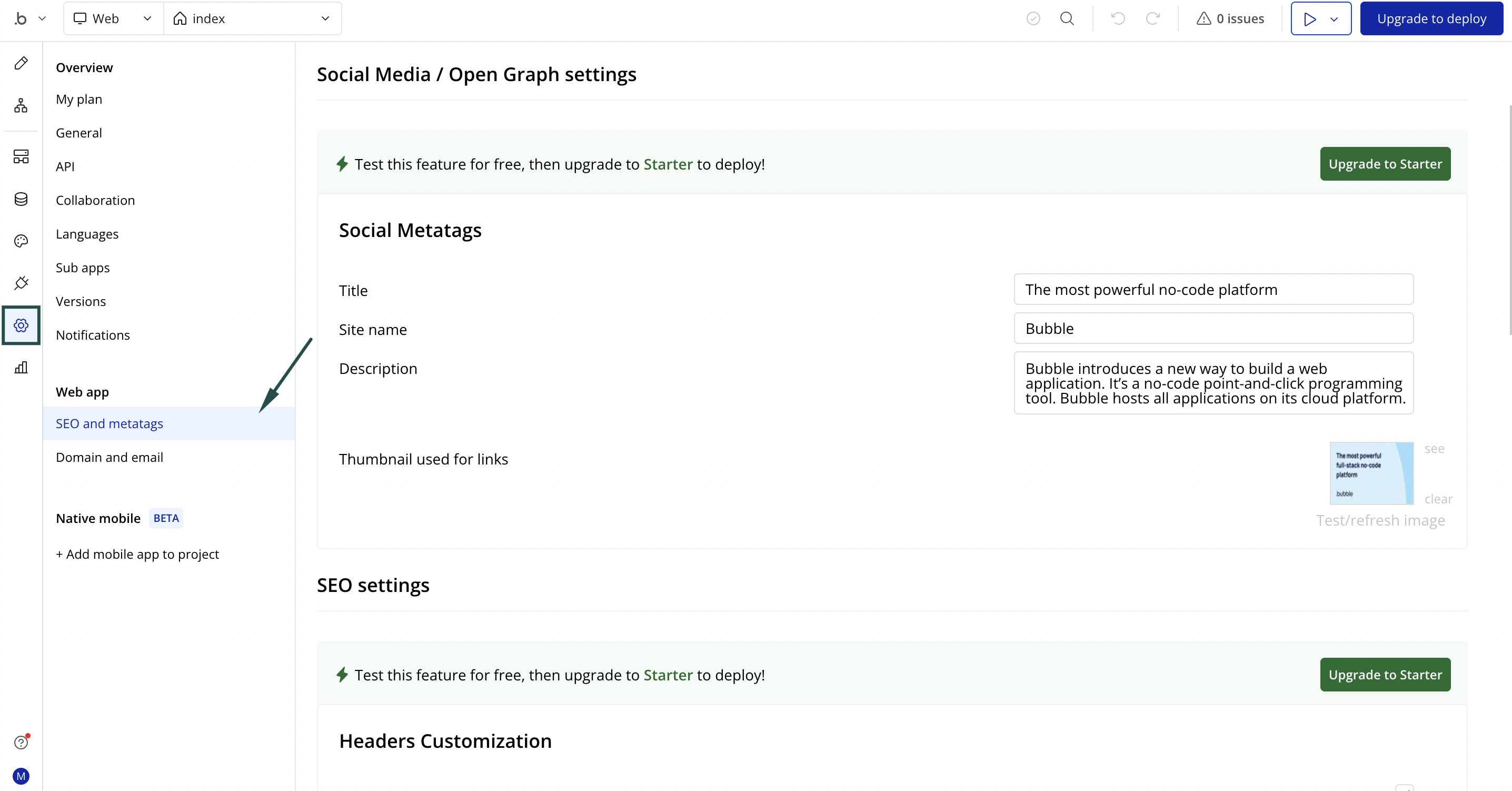This screenshot has width=1512, height=791.
Task: Expand the Preview dropdown arrow
Action: [1334, 19]
